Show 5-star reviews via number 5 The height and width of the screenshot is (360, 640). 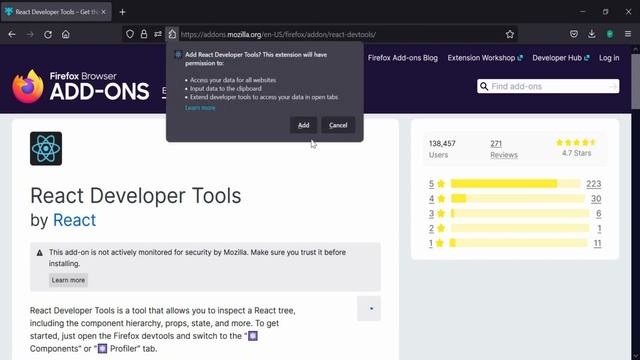coord(431,184)
